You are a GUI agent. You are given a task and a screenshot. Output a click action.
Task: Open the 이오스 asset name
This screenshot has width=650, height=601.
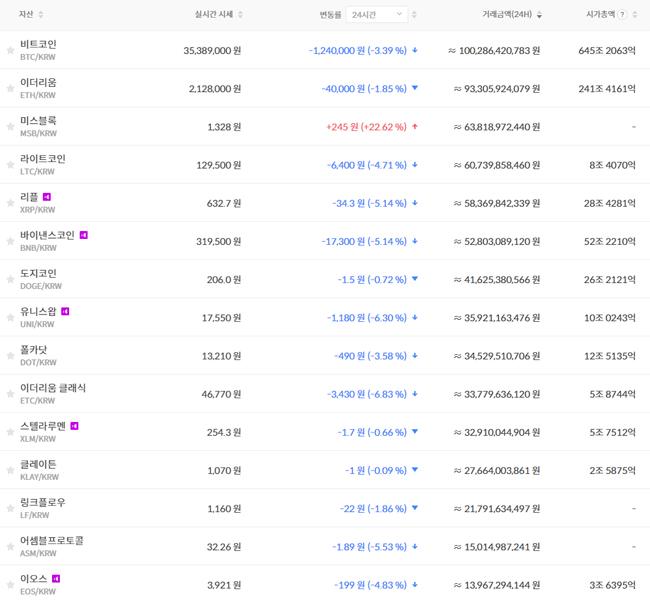(34, 579)
